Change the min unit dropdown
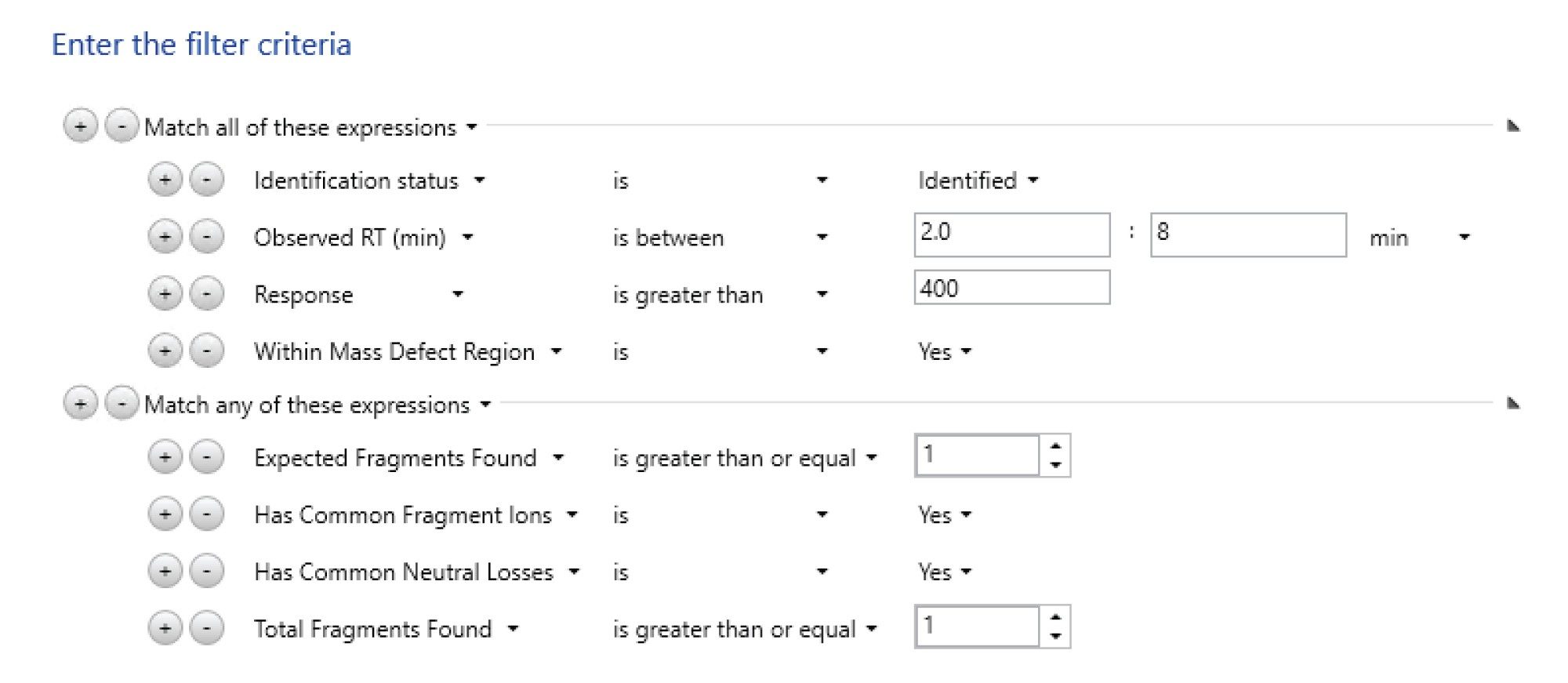The image size is (1568, 683). click(x=1419, y=237)
